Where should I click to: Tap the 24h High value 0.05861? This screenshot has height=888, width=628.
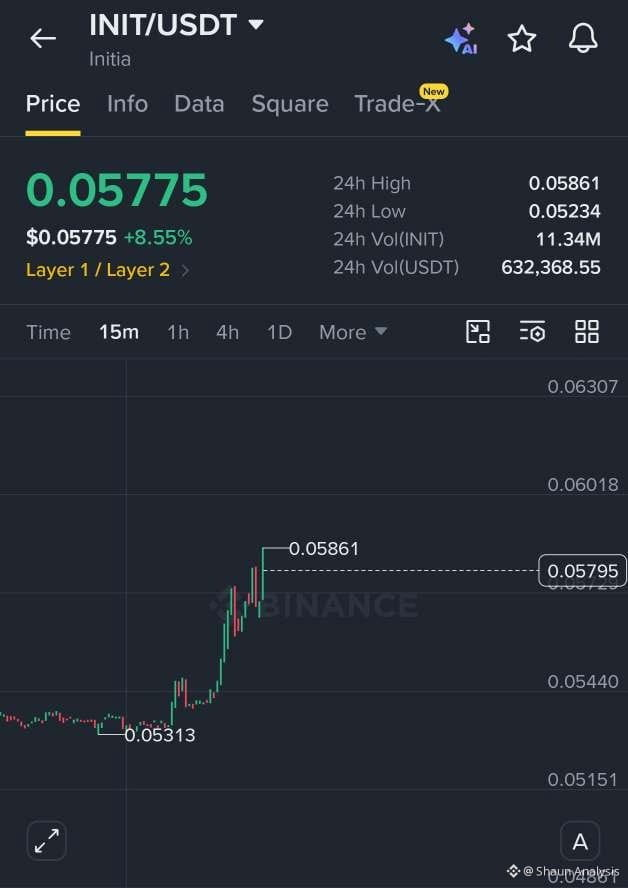(x=564, y=183)
